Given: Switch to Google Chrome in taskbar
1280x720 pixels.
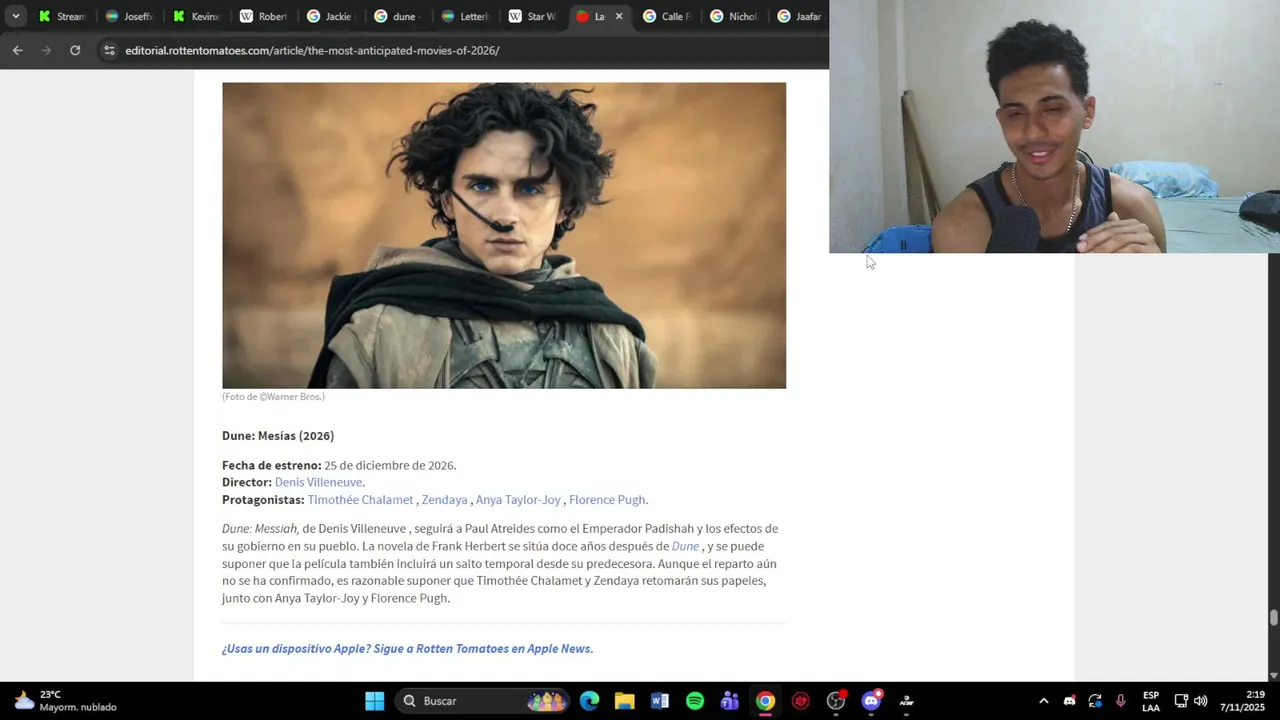Looking at the screenshot, I should pos(765,701).
